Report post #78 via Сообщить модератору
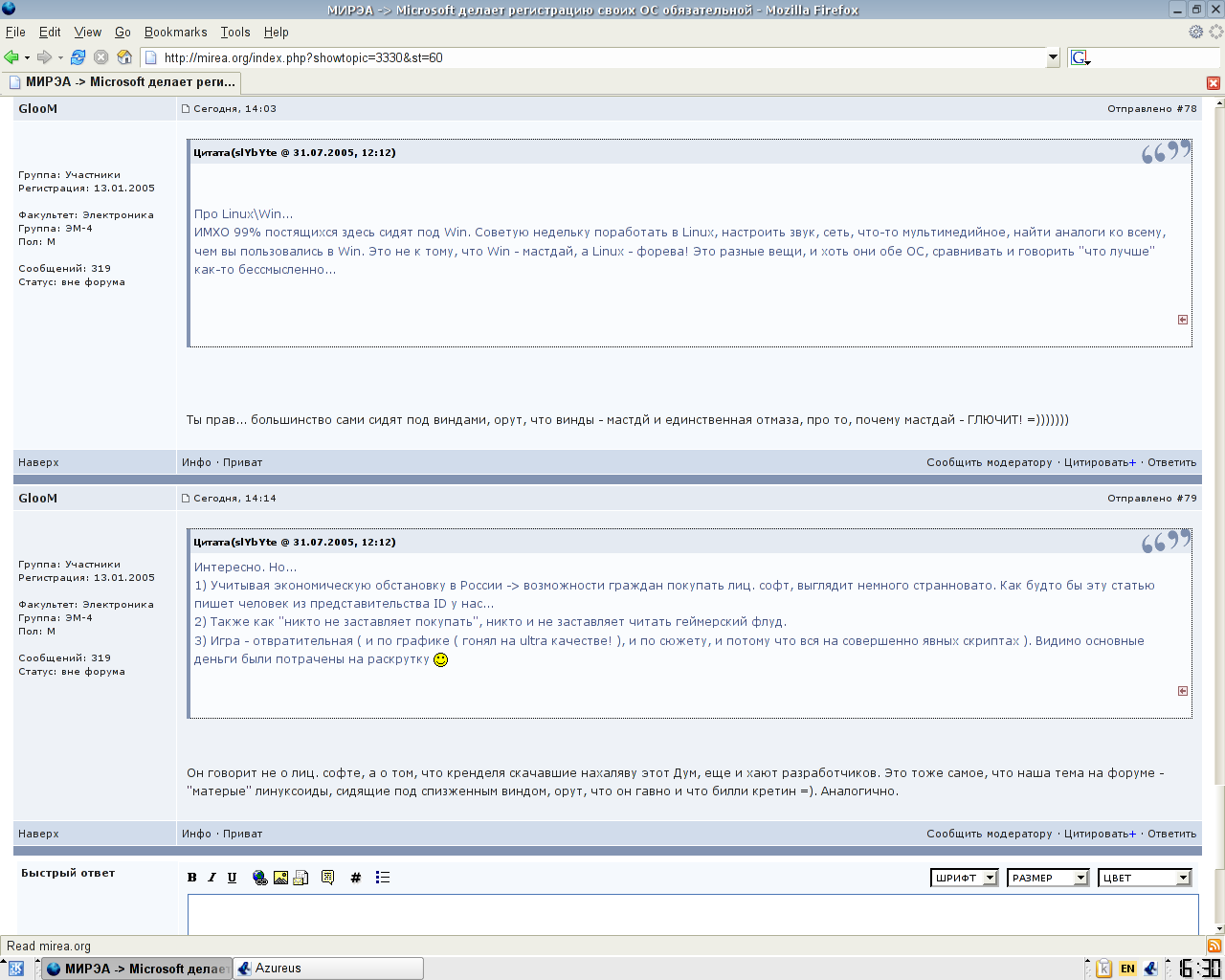Viewport: 1225px width, 980px height. coord(989,462)
